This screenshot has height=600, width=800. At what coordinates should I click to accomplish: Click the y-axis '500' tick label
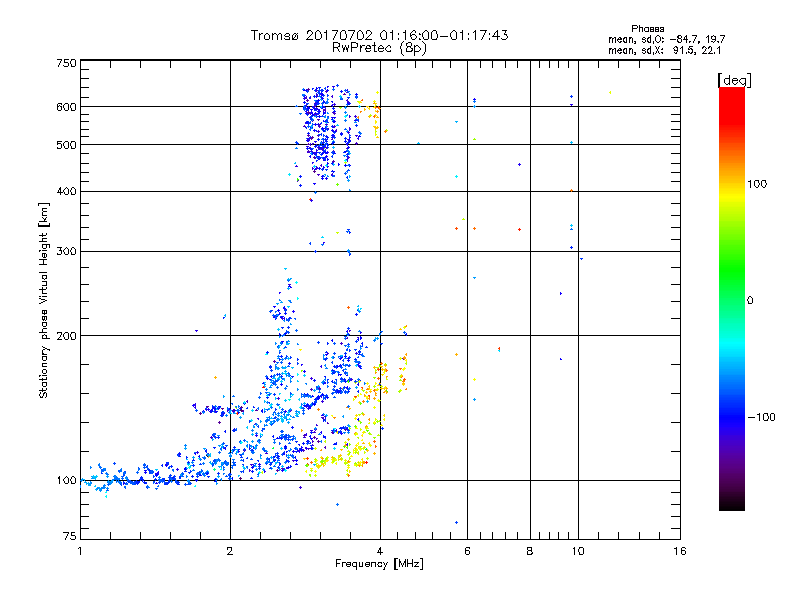click(x=66, y=145)
